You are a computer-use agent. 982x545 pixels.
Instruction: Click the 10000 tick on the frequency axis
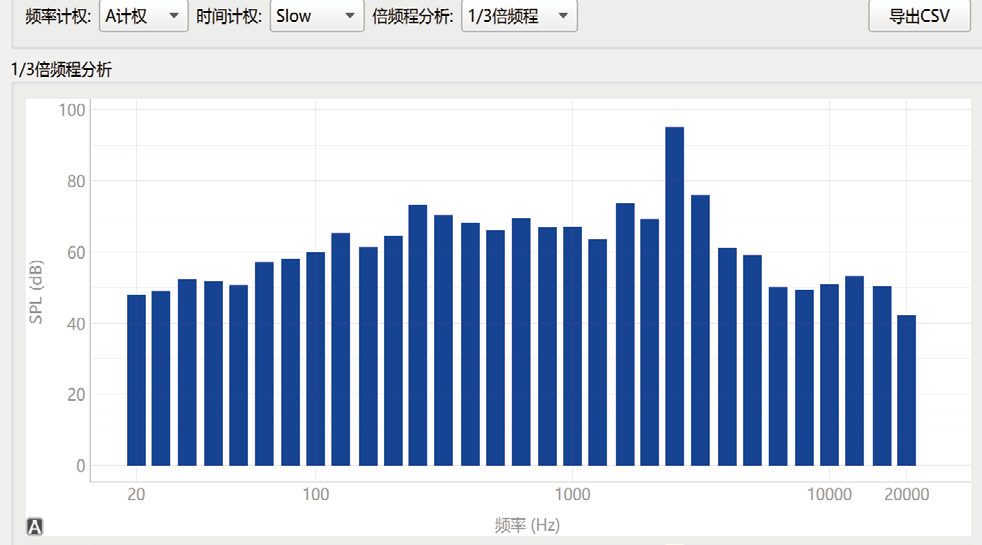tap(829, 494)
